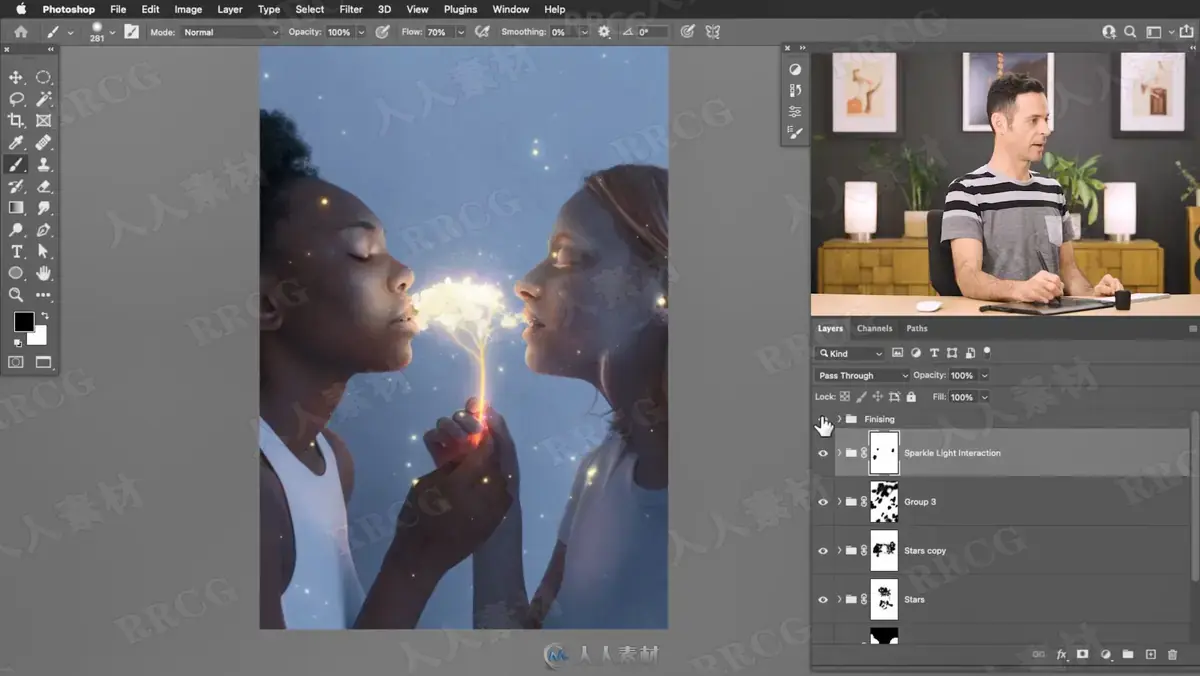Screen dimensions: 1200x676
Task: Open the layer filter Kind dropdown
Action: tap(851, 353)
